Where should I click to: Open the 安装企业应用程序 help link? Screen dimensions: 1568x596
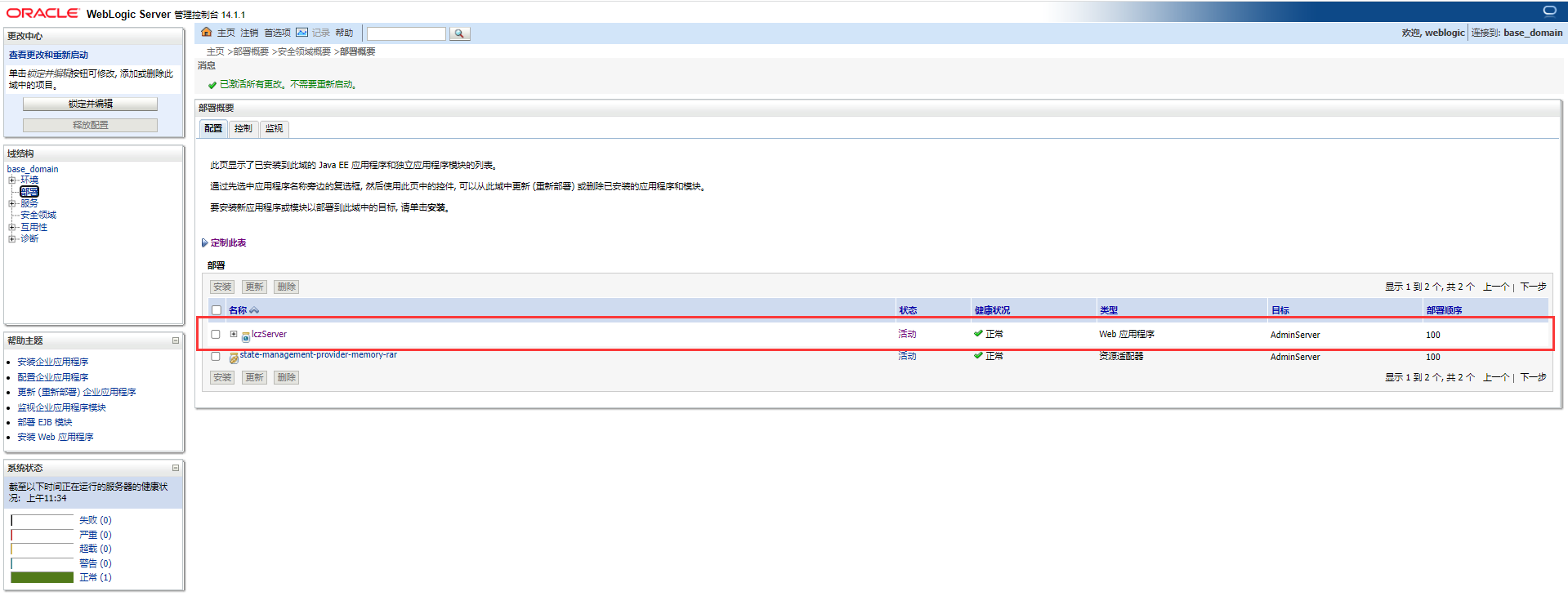click(x=53, y=362)
